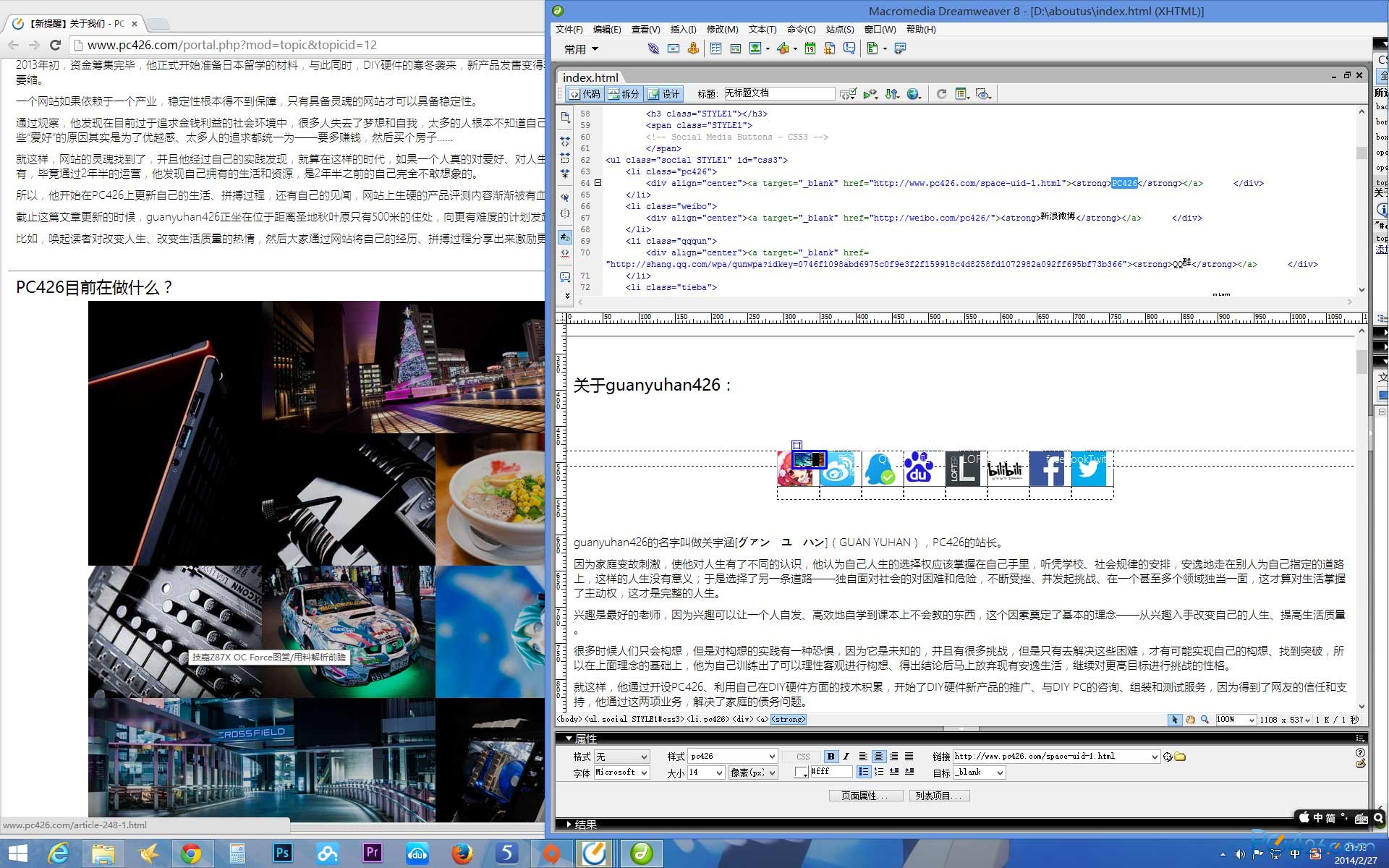This screenshot has width=1389, height=868.
Task: Toggle Italic formatting in Properties panel
Action: pos(846,757)
